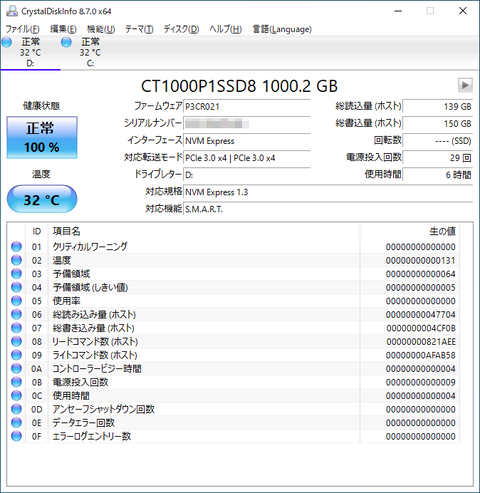
Task: Select the ライトコマンド数 (ホスト) row name
Action: 95,355
